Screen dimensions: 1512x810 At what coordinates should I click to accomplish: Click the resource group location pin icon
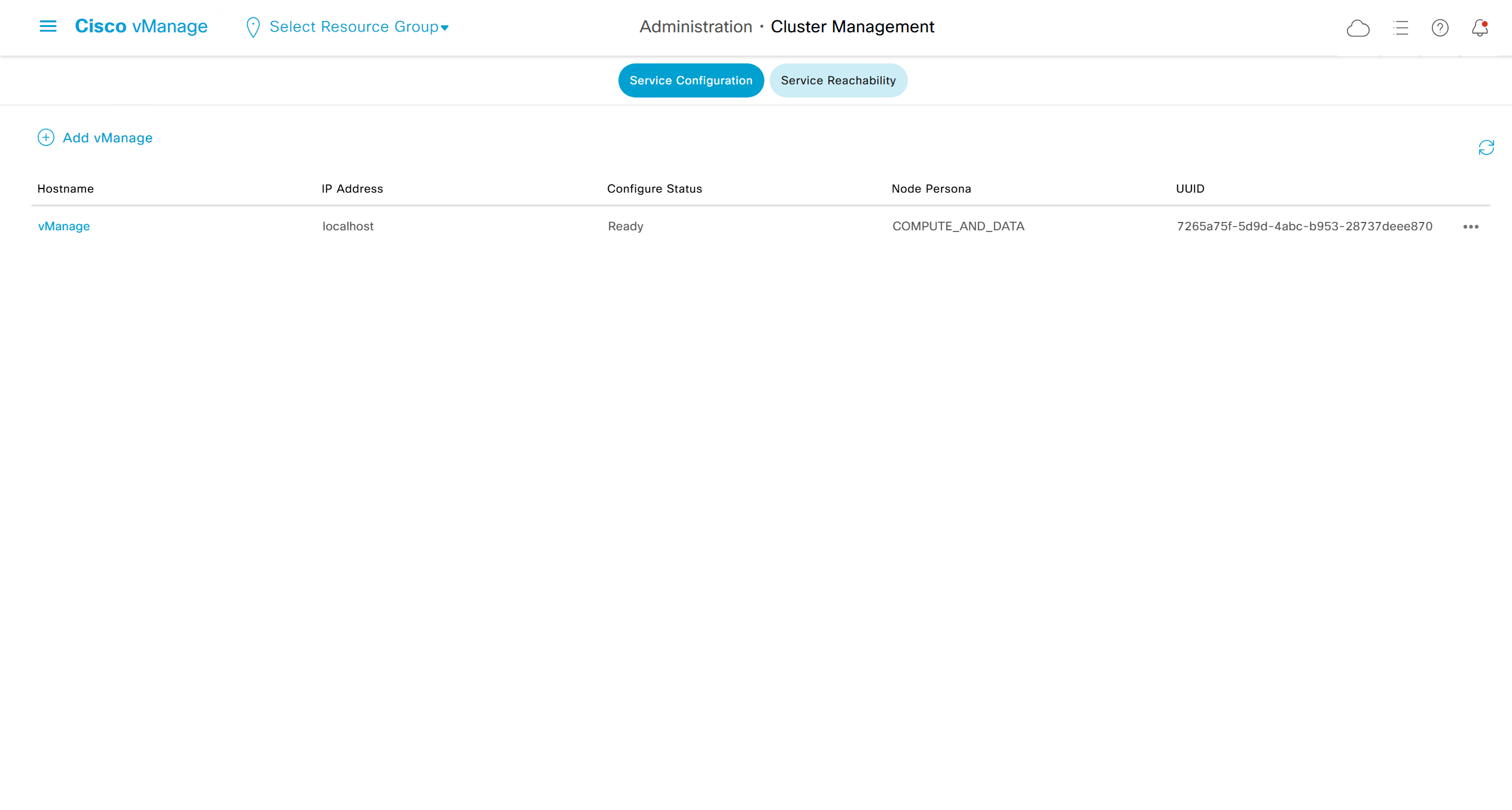tap(253, 28)
